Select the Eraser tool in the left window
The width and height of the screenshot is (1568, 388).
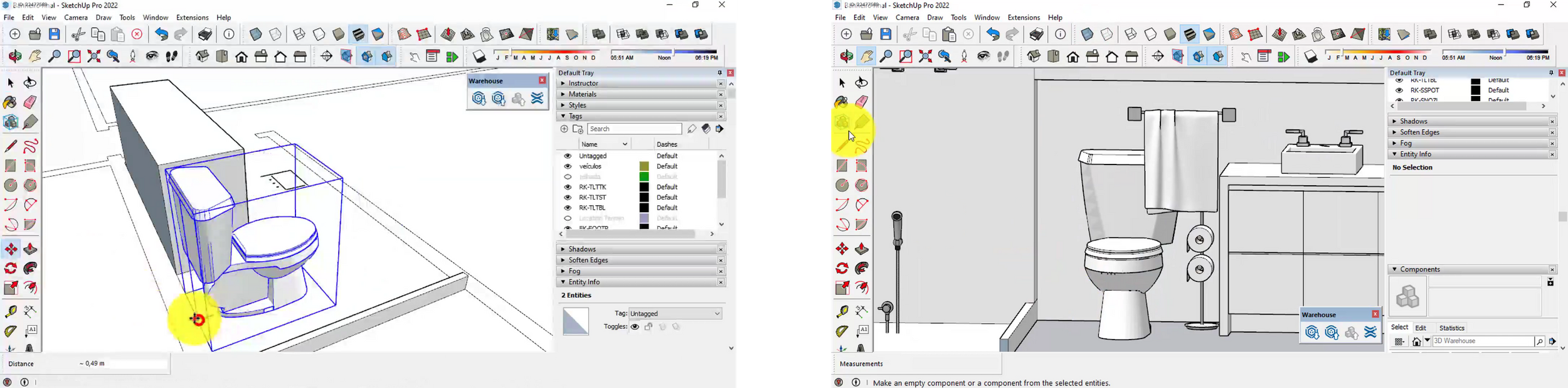pos(30,102)
